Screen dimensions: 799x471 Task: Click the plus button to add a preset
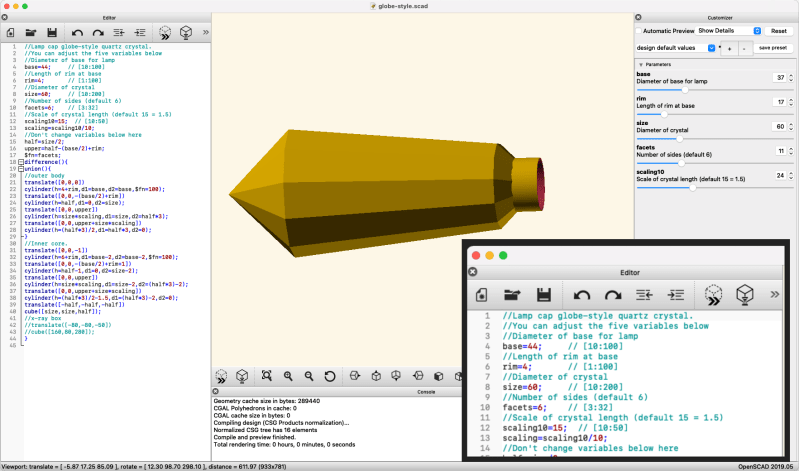click(729, 48)
